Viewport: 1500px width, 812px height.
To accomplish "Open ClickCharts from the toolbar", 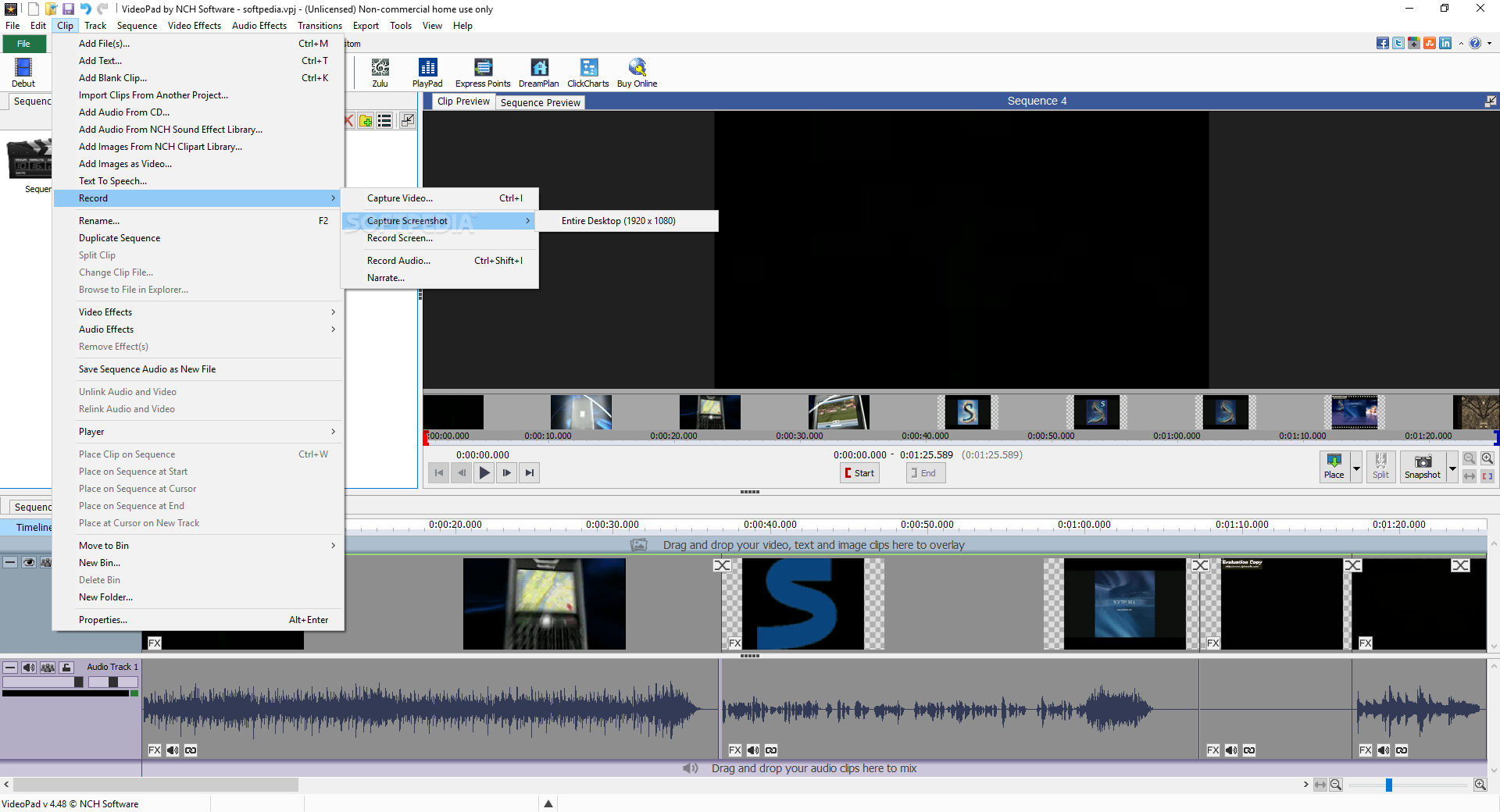I will point(588,73).
